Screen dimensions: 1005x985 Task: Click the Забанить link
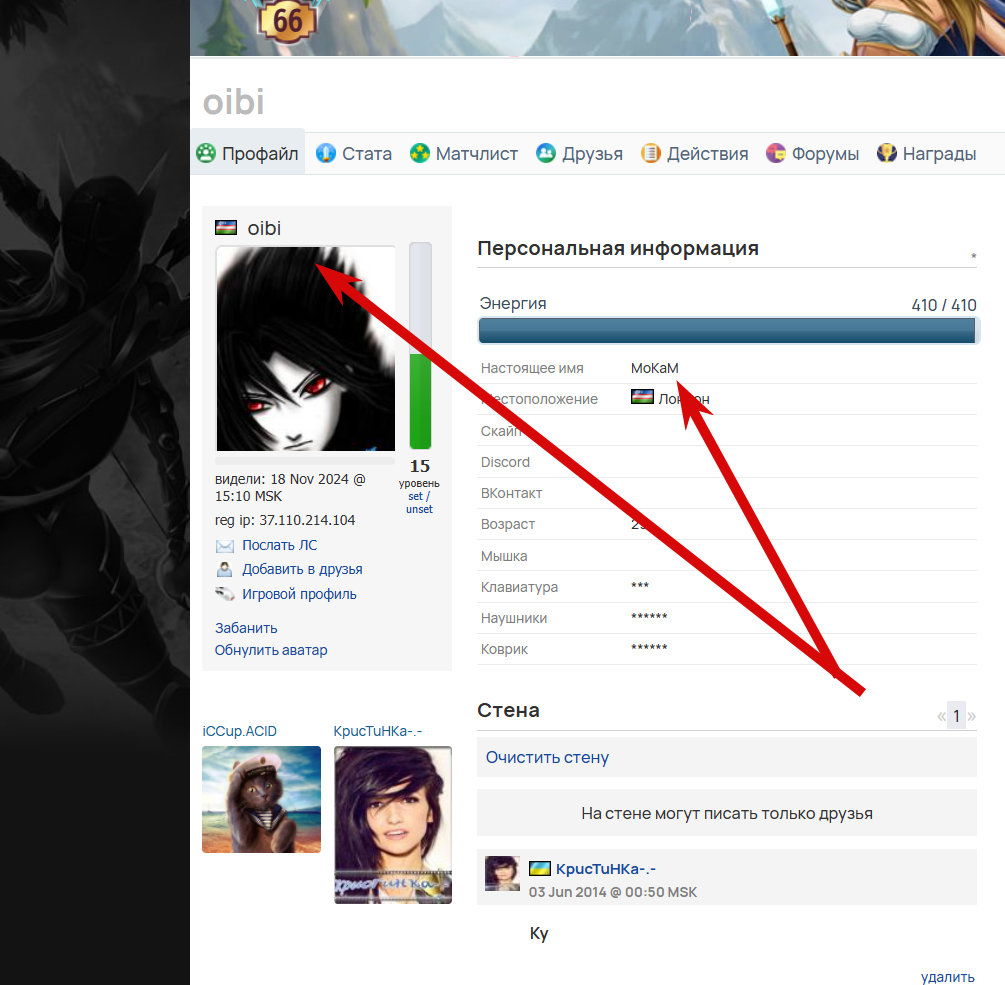point(246,628)
